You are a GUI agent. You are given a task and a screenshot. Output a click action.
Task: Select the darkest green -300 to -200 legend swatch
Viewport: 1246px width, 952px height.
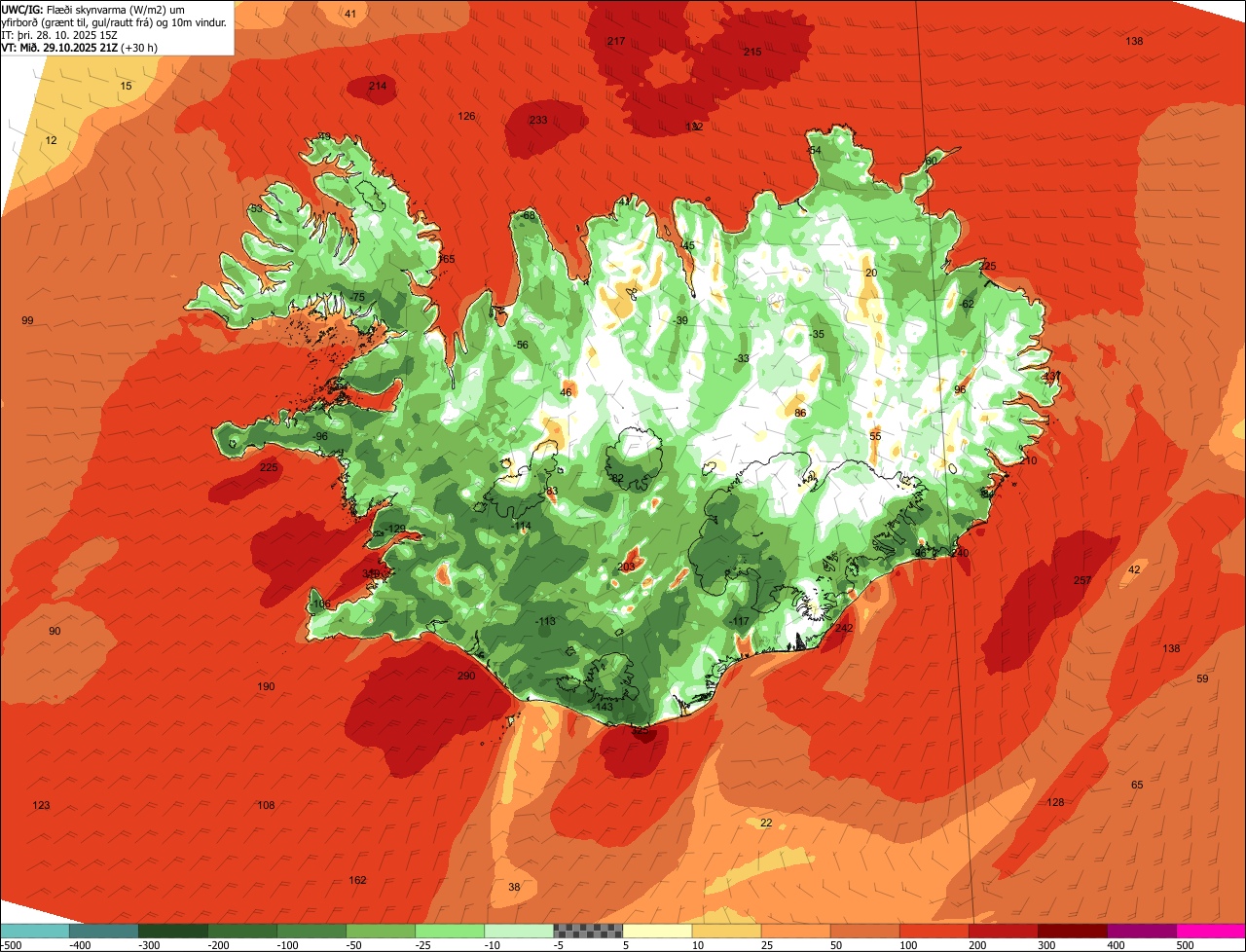(x=173, y=931)
